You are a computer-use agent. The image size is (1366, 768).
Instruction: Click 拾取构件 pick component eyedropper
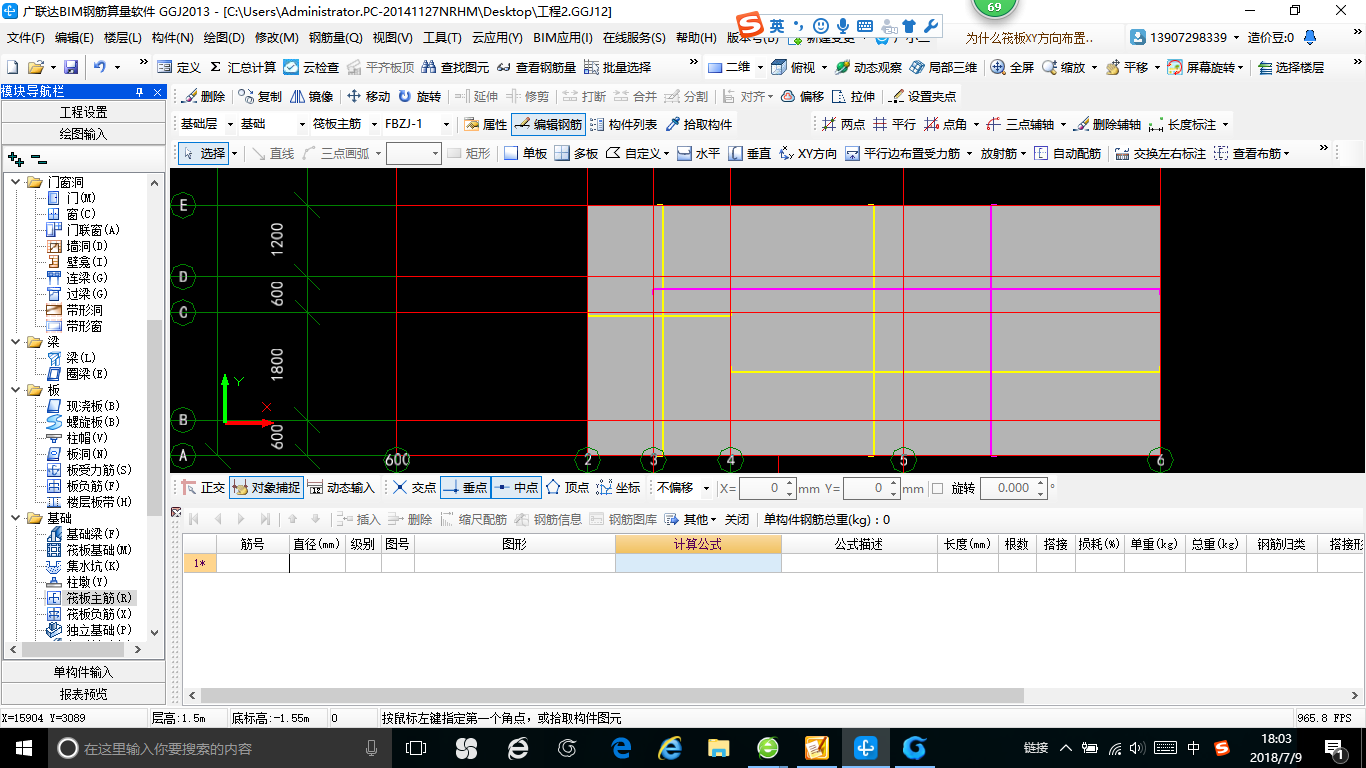point(699,125)
